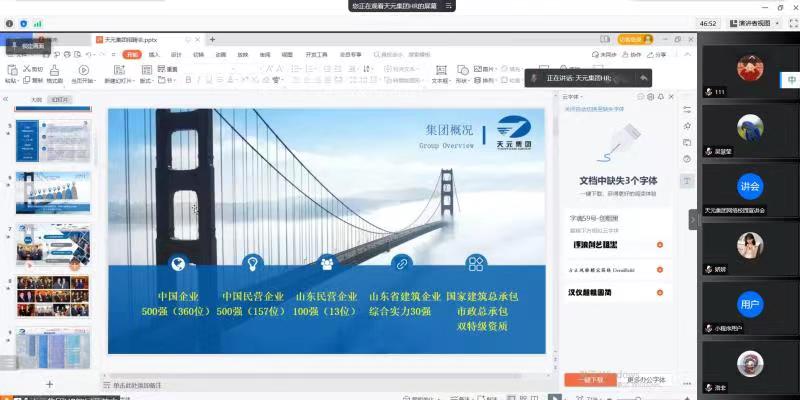The height and width of the screenshot is (400, 800).
Task: Click the command search box in ribbon
Action: tap(402, 55)
